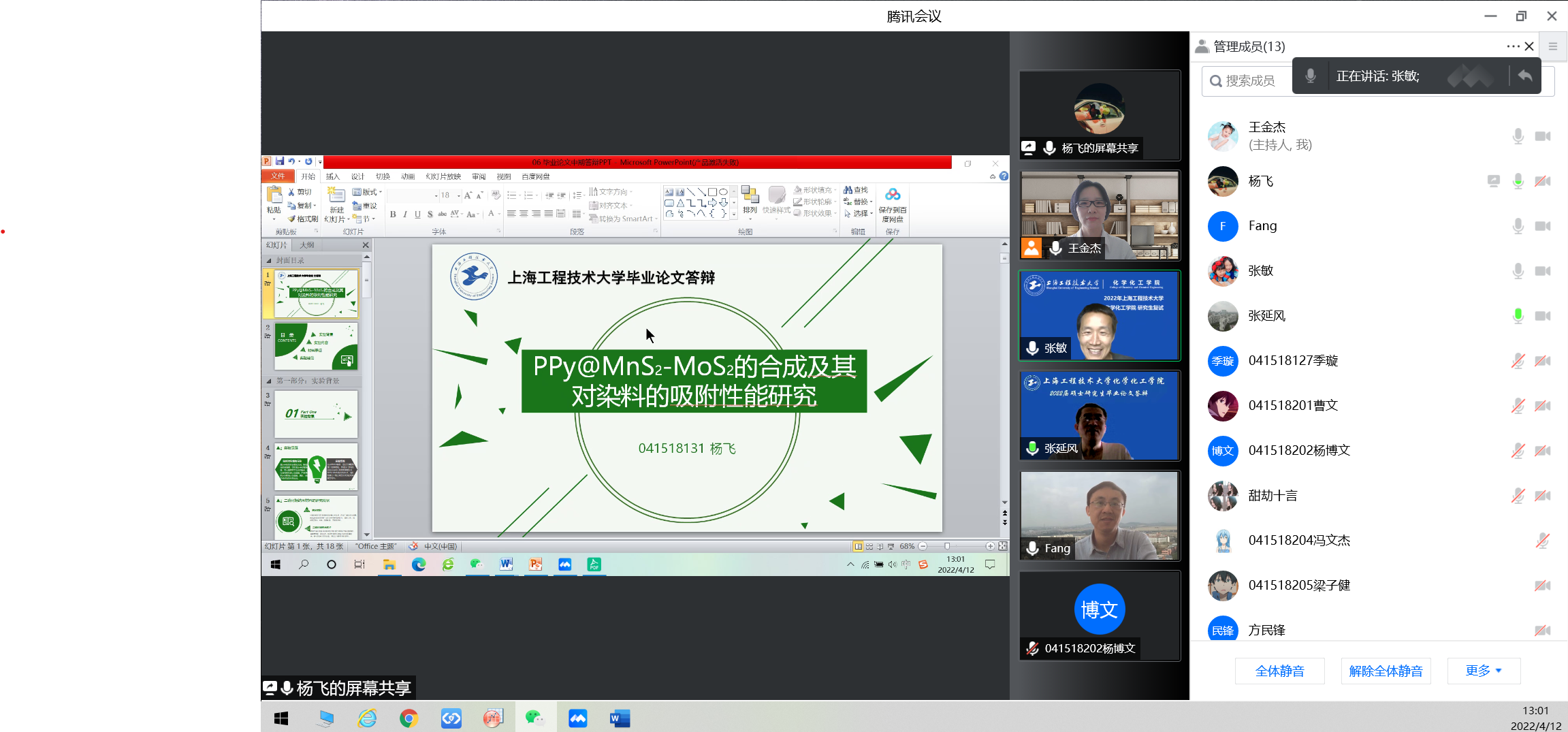Click the 解除全体静音 button

1386,671
